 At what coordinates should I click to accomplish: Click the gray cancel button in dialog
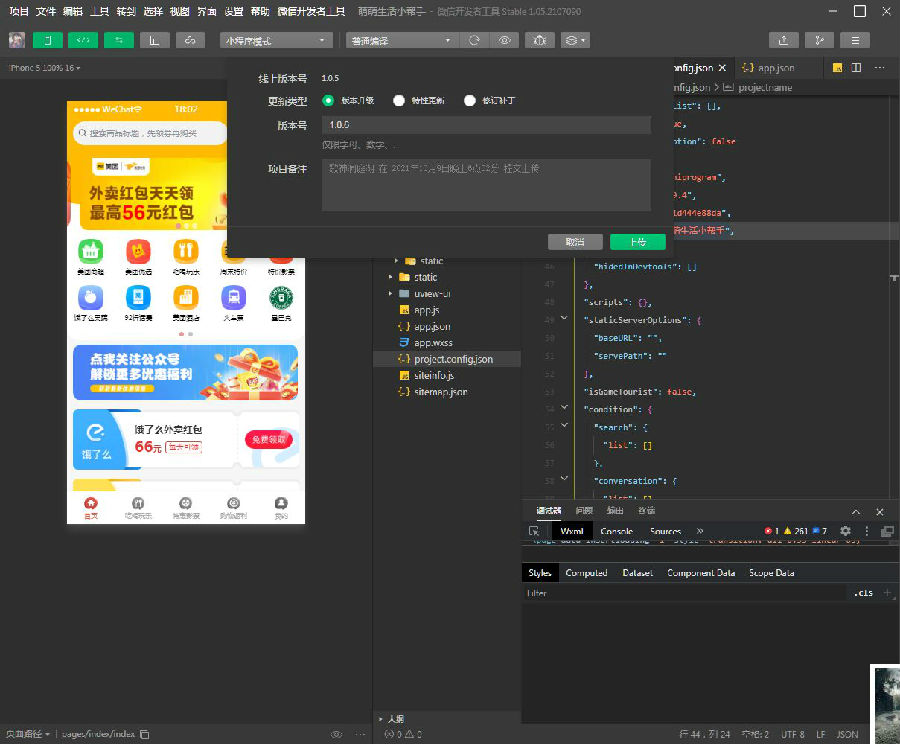pyautogui.click(x=575, y=242)
